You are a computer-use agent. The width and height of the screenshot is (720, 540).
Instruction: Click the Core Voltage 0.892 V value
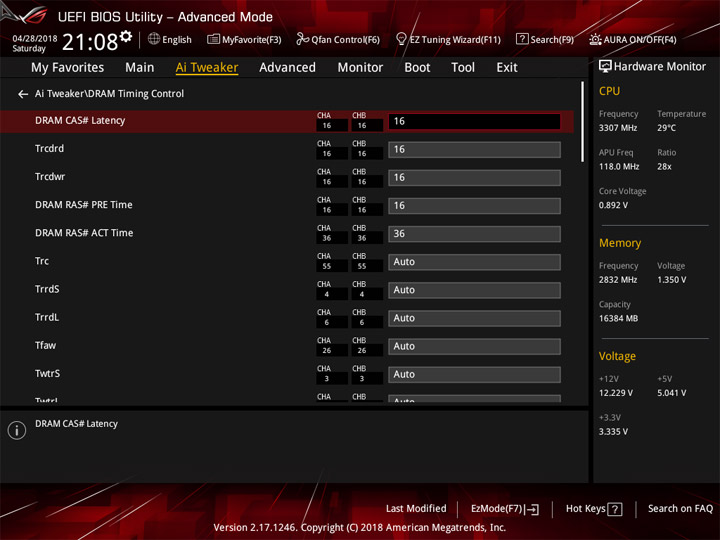pos(613,205)
